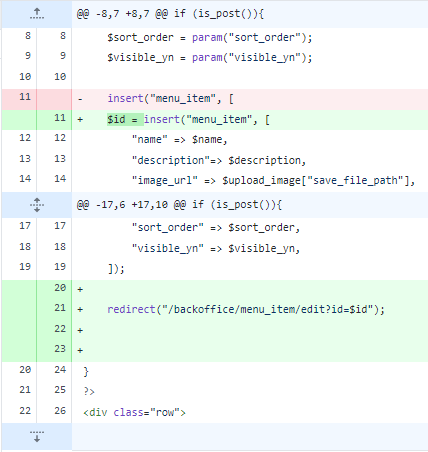Expand hidden lines above the first hunk
The width and height of the screenshot is (428, 452).
click(x=37, y=14)
